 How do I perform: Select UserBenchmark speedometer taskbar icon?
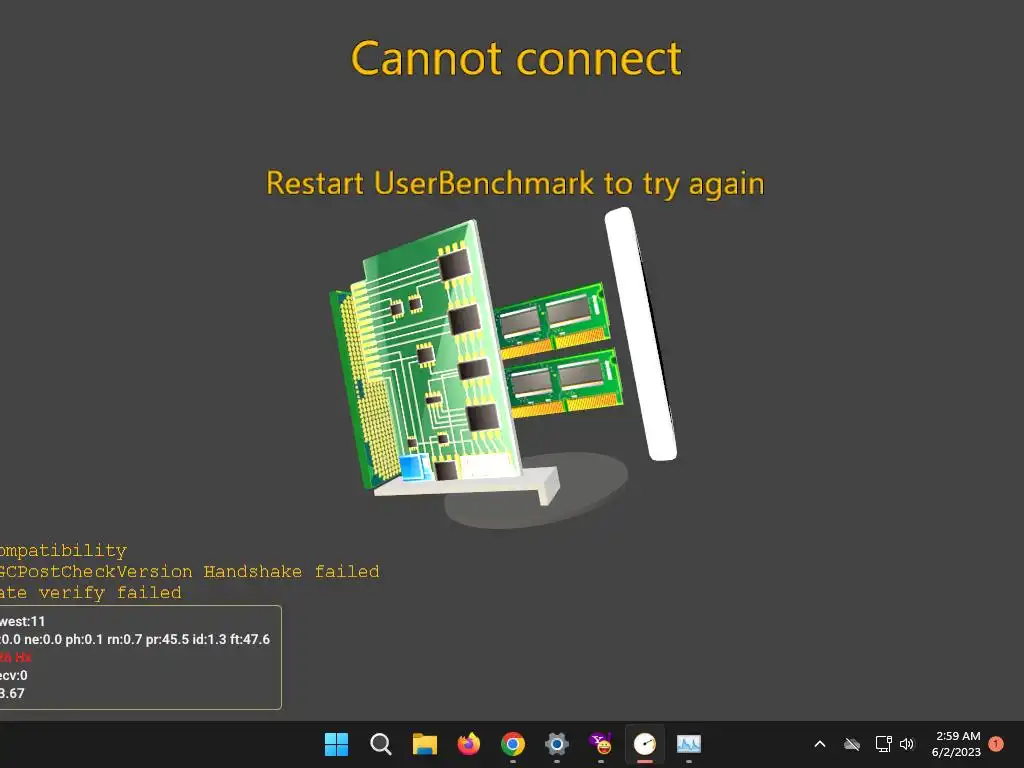[x=645, y=744]
